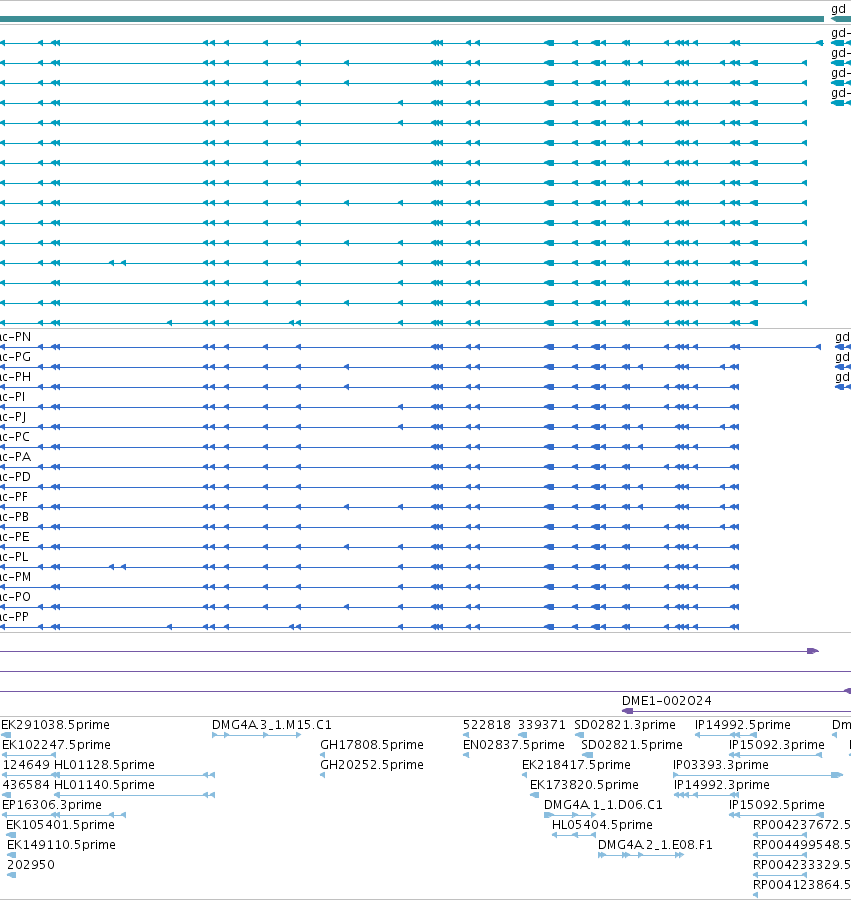Click the PO polypeptide row label

click(x=15, y=598)
